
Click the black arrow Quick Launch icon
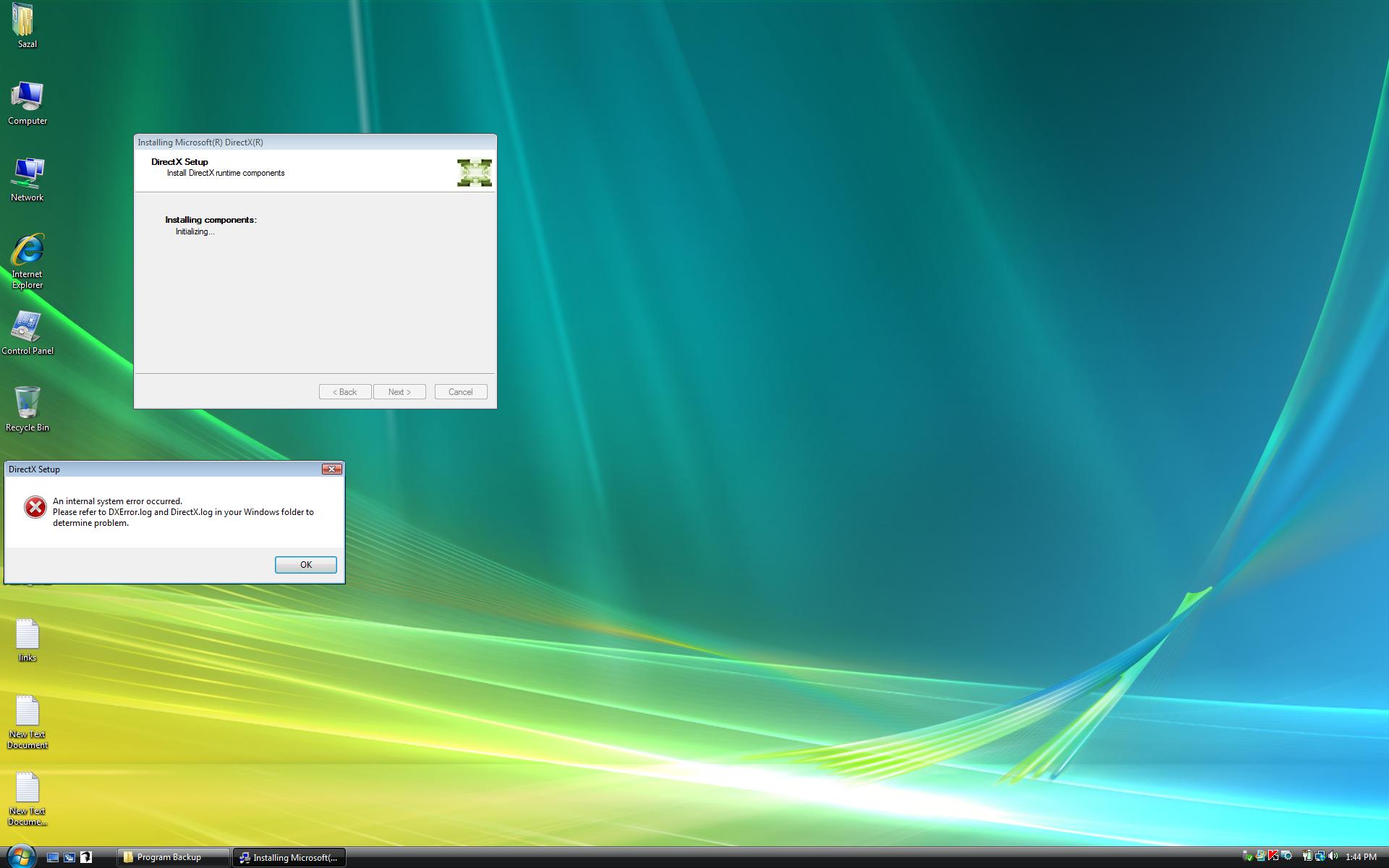pos(86,857)
